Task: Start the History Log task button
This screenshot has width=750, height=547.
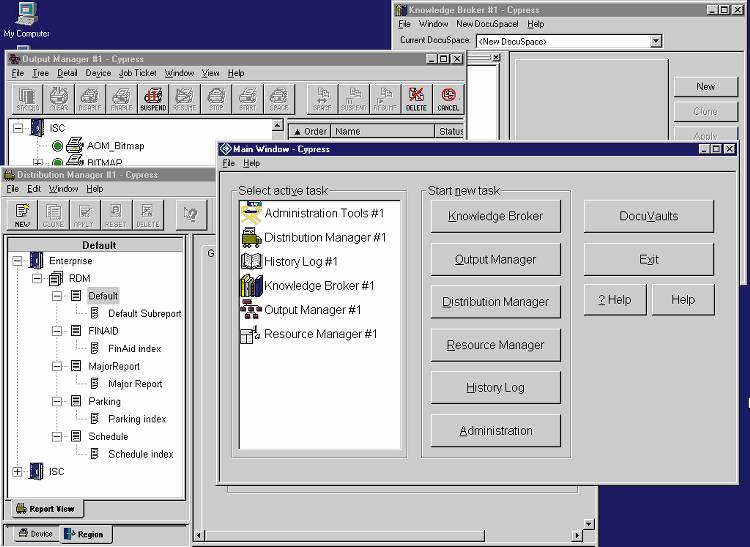Action: coord(496,387)
